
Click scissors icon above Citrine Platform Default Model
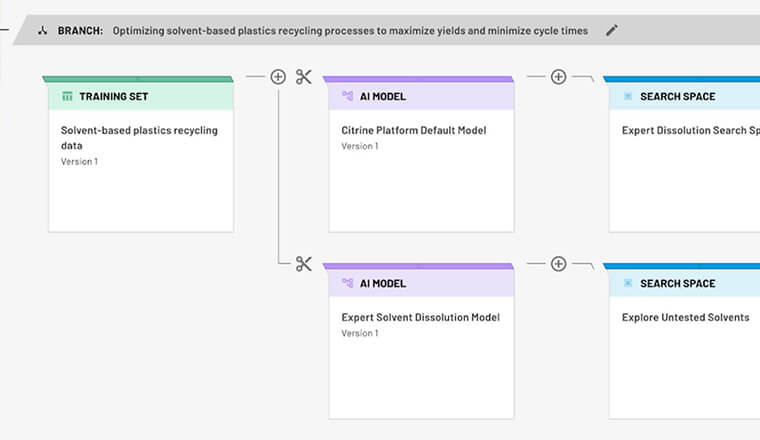coord(304,77)
